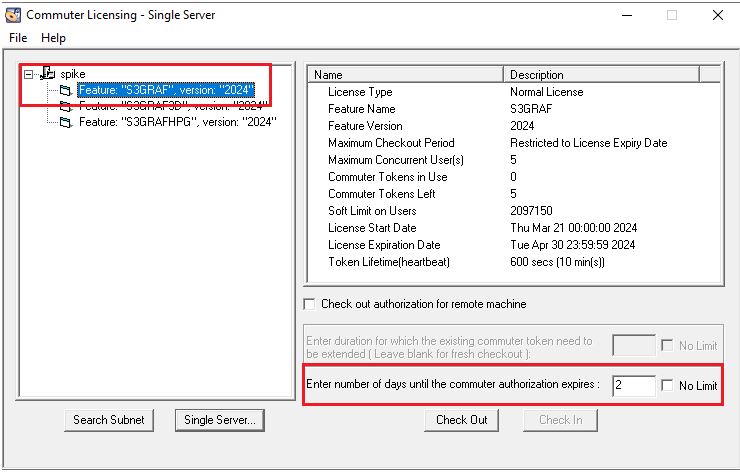Screen dimensions: 740x472
Task: Select the License Type row
Action: click(514, 92)
